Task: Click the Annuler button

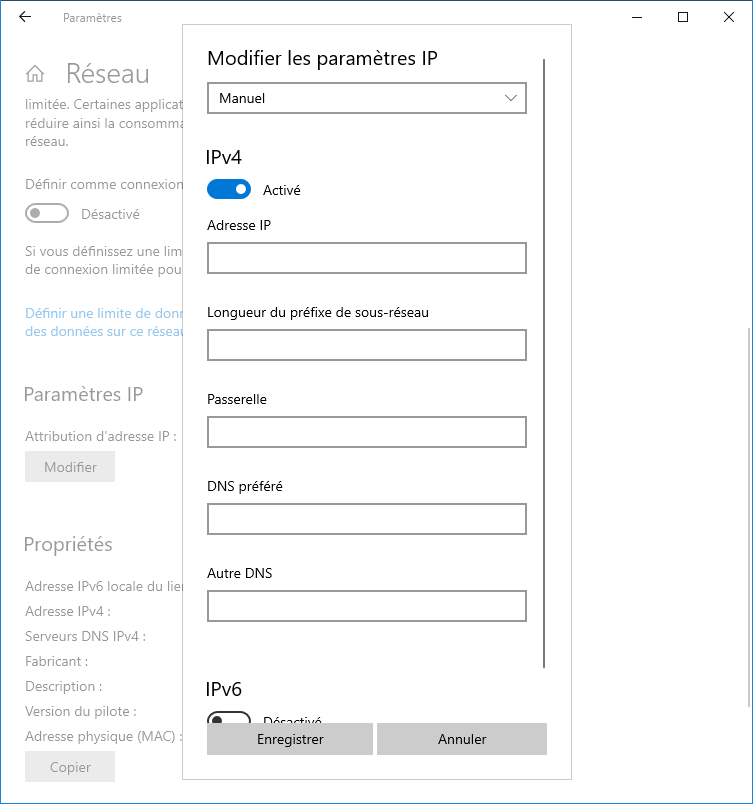Action: 462,739
